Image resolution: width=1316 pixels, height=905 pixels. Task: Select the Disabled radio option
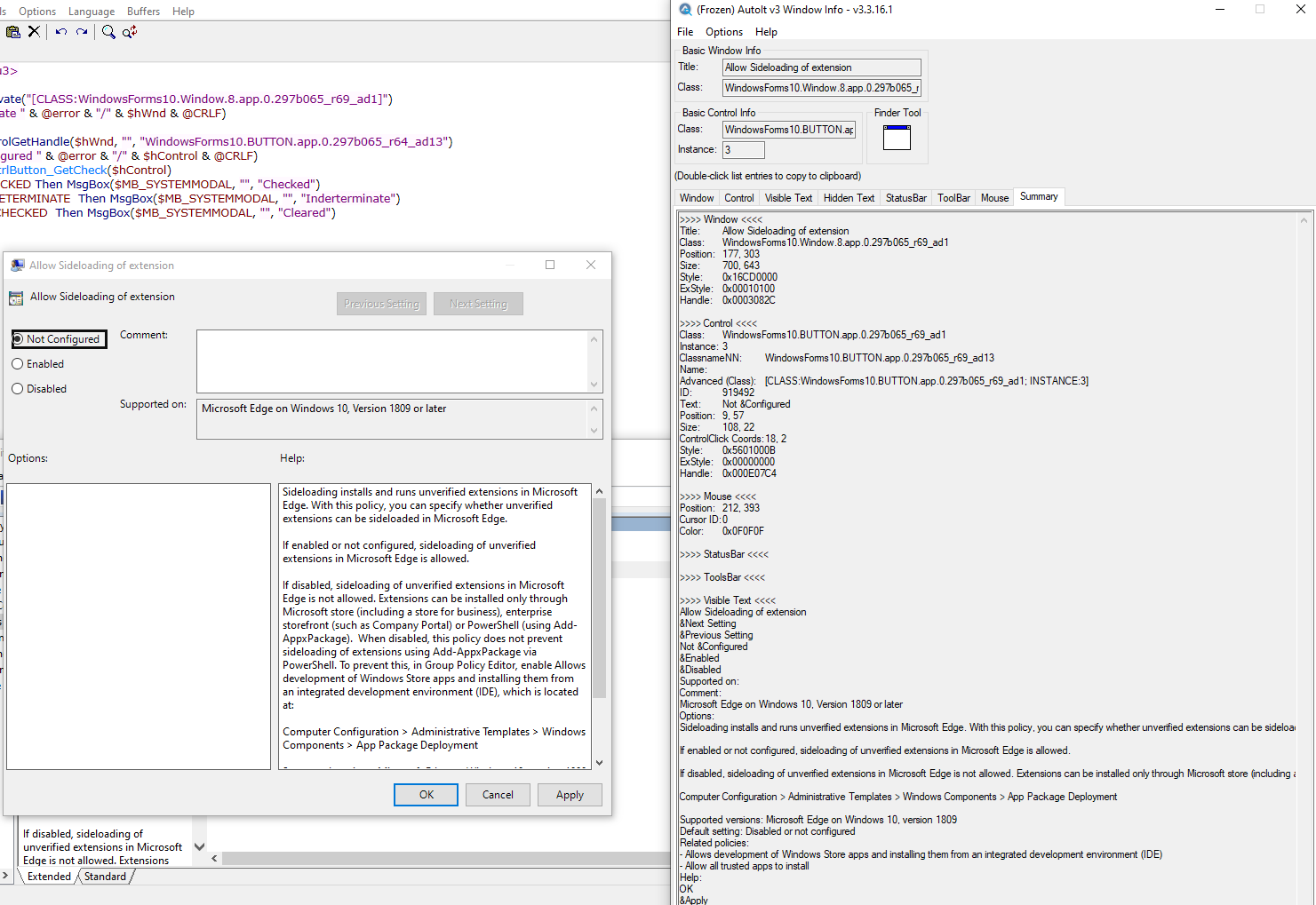click(x=39, y=389)
